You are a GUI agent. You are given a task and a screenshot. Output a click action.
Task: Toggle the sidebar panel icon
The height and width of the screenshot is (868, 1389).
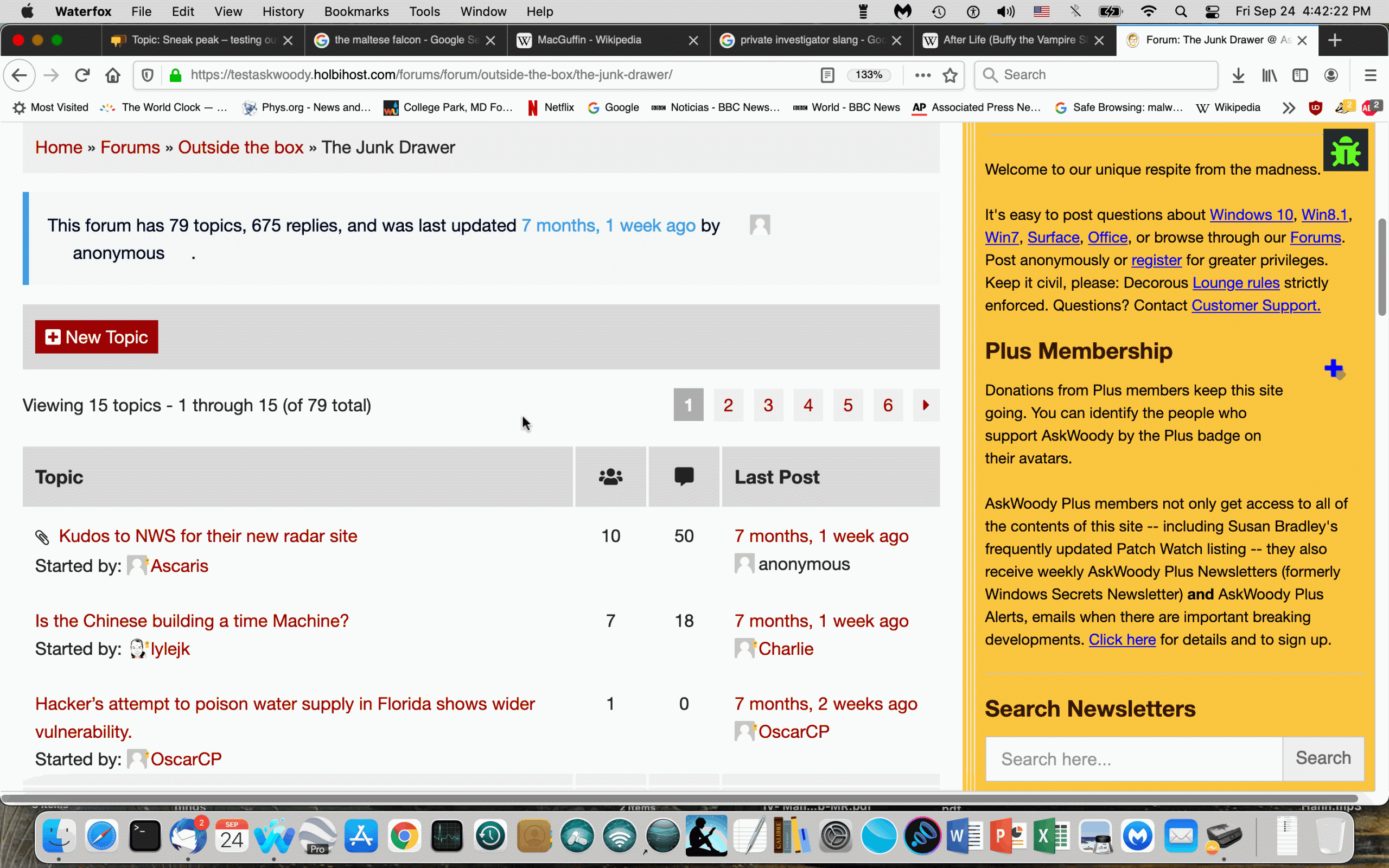point(1300,75)
